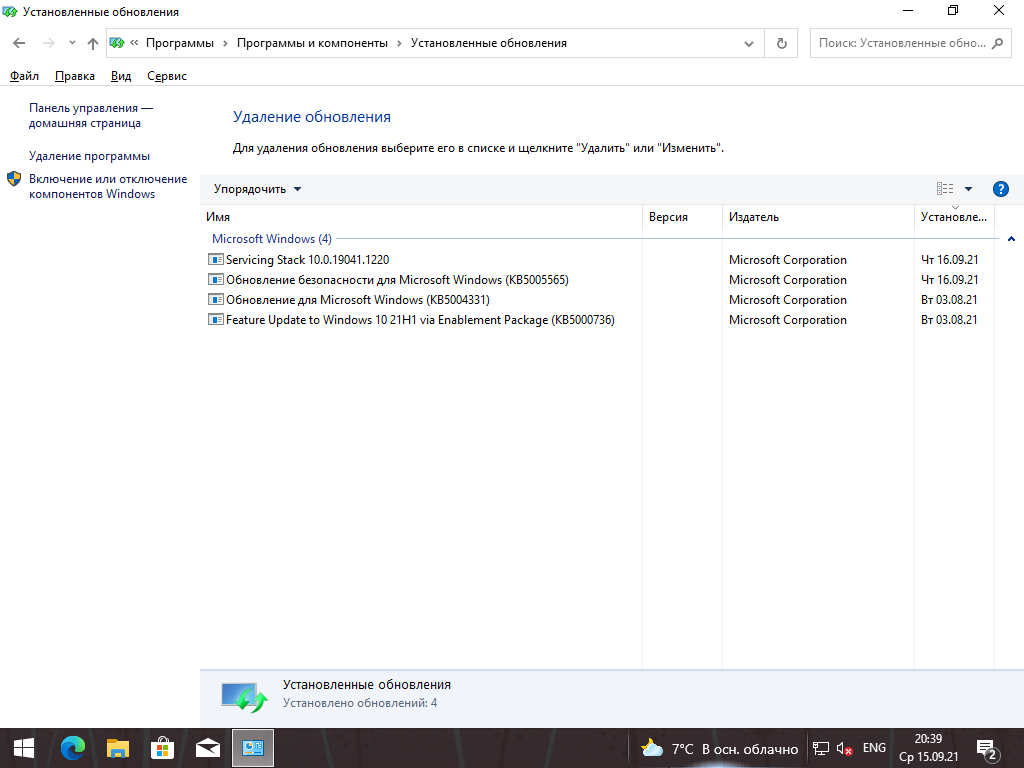Viewport: 1024px width, 768px height.
Task: Click the icon beside KB5000736 entry
Action: coord(216,320)
